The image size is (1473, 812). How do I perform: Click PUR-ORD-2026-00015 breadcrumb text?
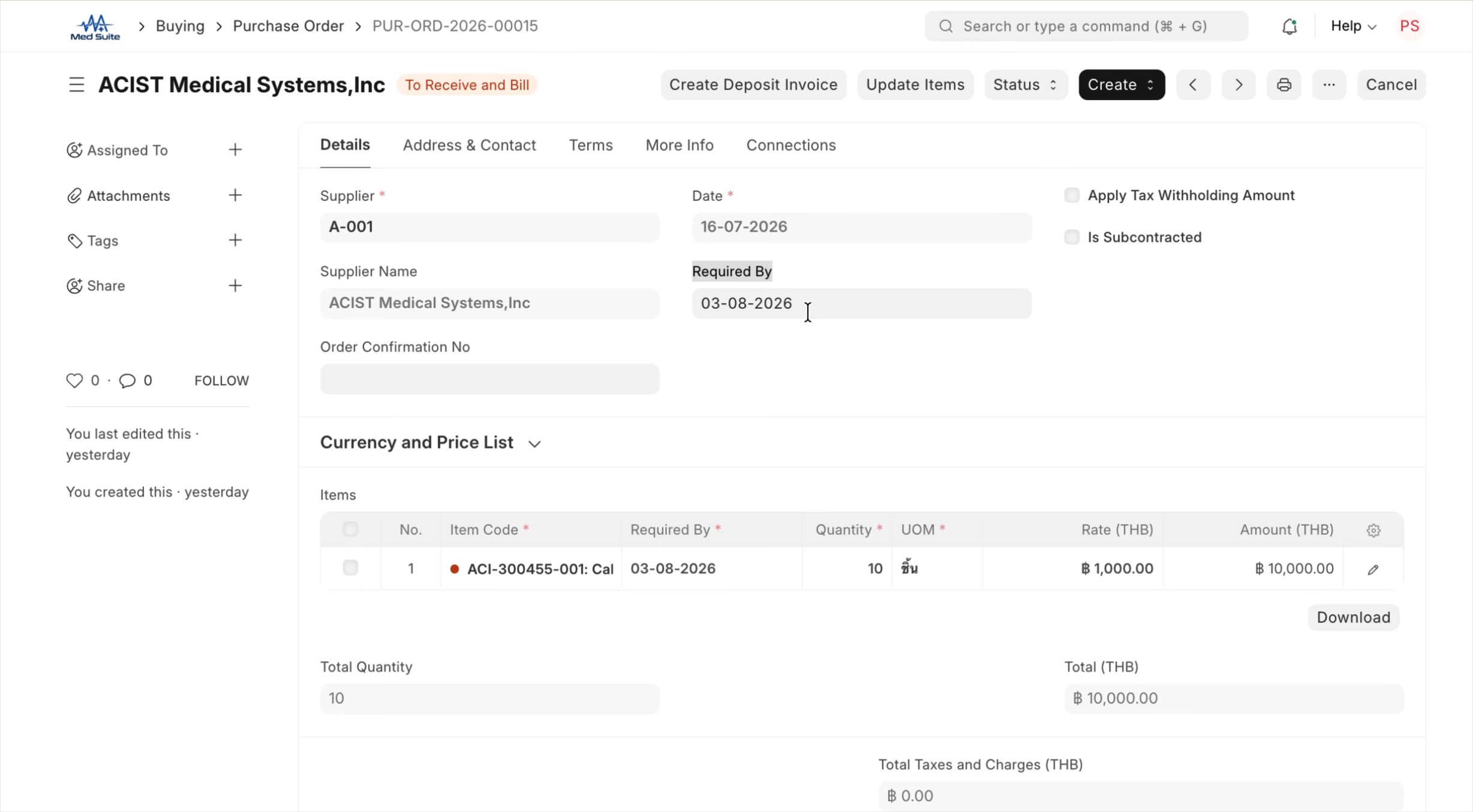tap(455, 26)
